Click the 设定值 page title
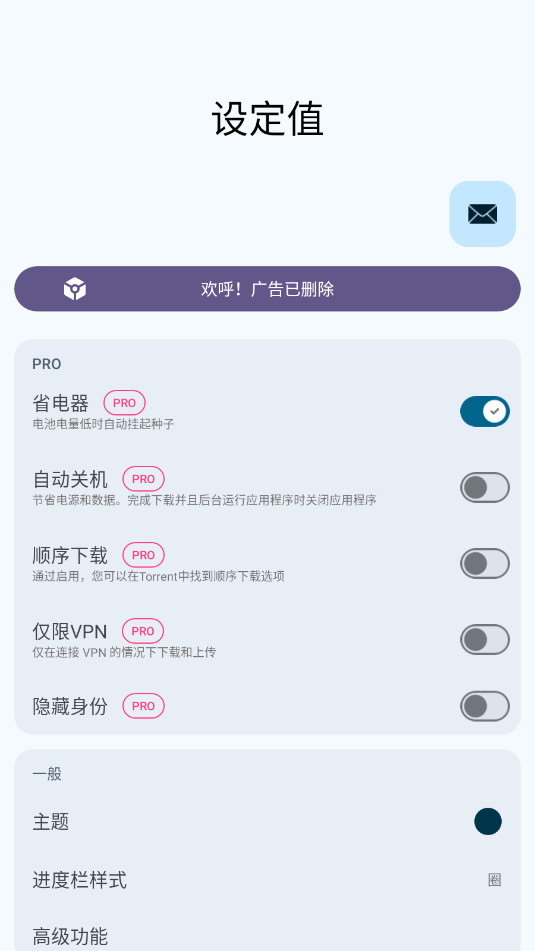 tap(268, 119)
